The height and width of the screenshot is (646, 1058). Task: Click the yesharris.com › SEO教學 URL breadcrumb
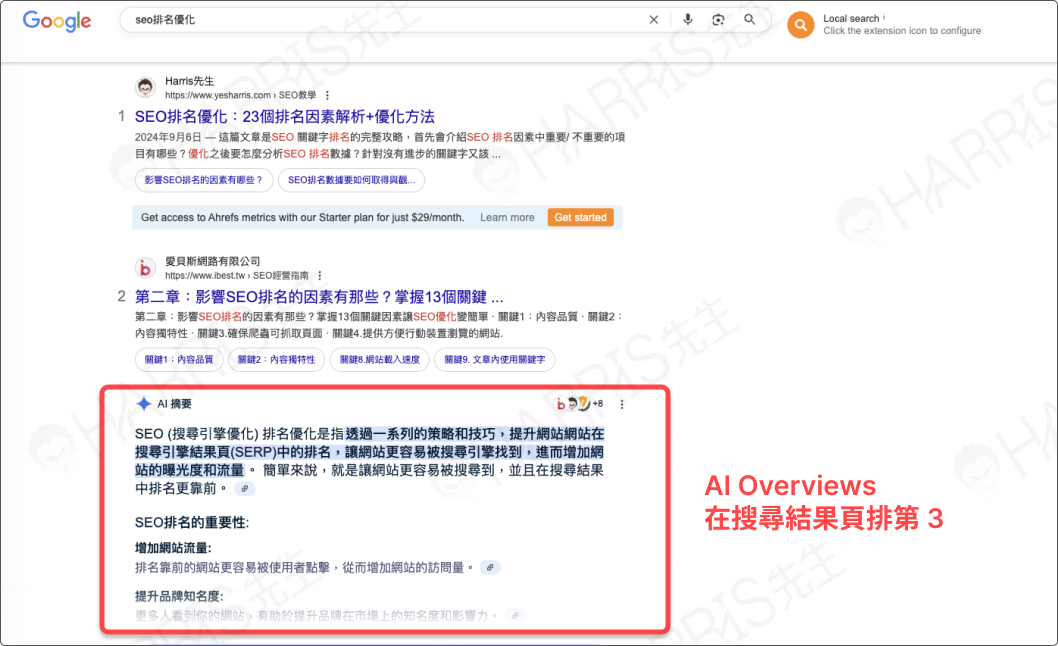[241, 95]
